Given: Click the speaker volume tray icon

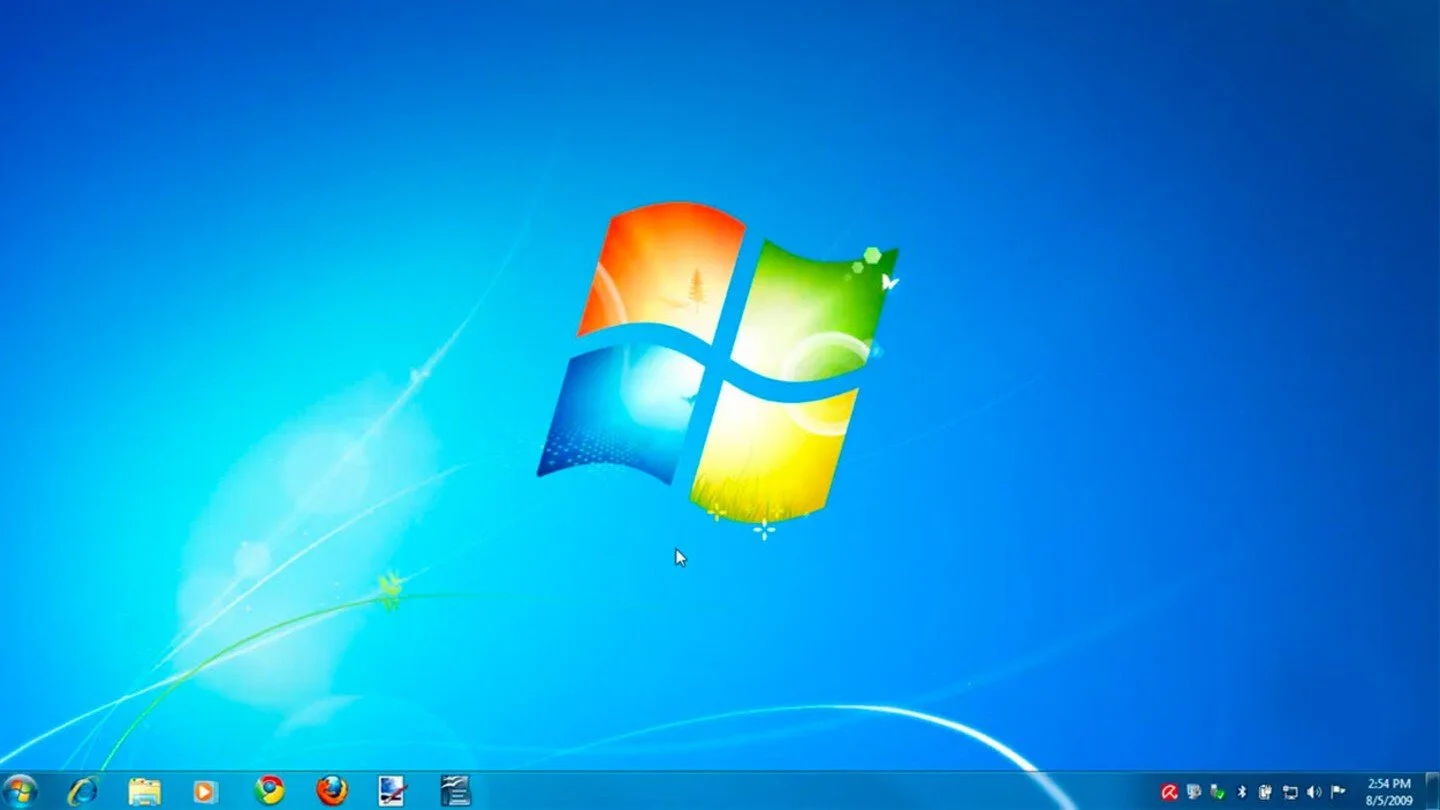Looking at the screenshot, I should coord(1314,792).
